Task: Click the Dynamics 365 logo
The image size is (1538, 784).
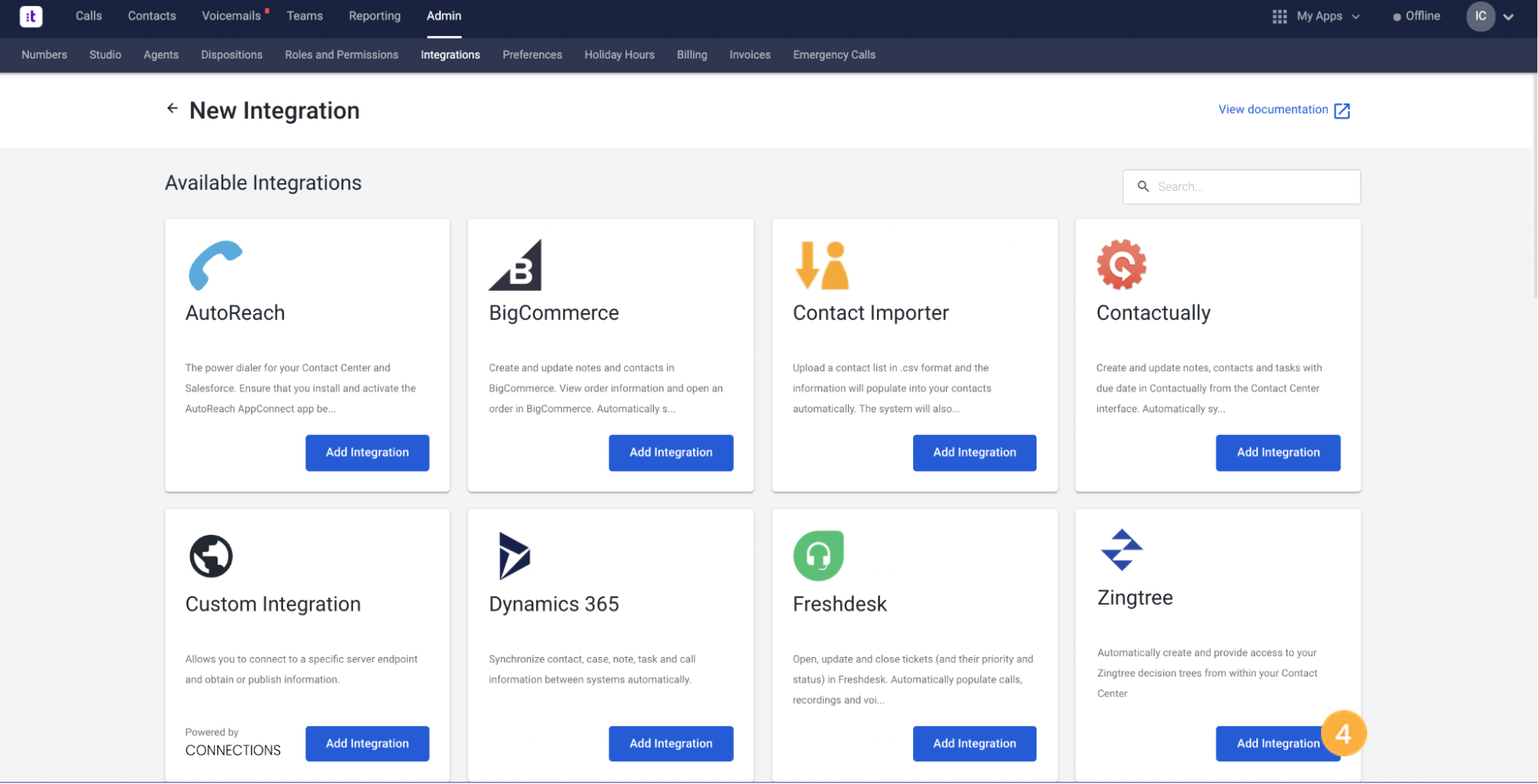Action: 514,555
